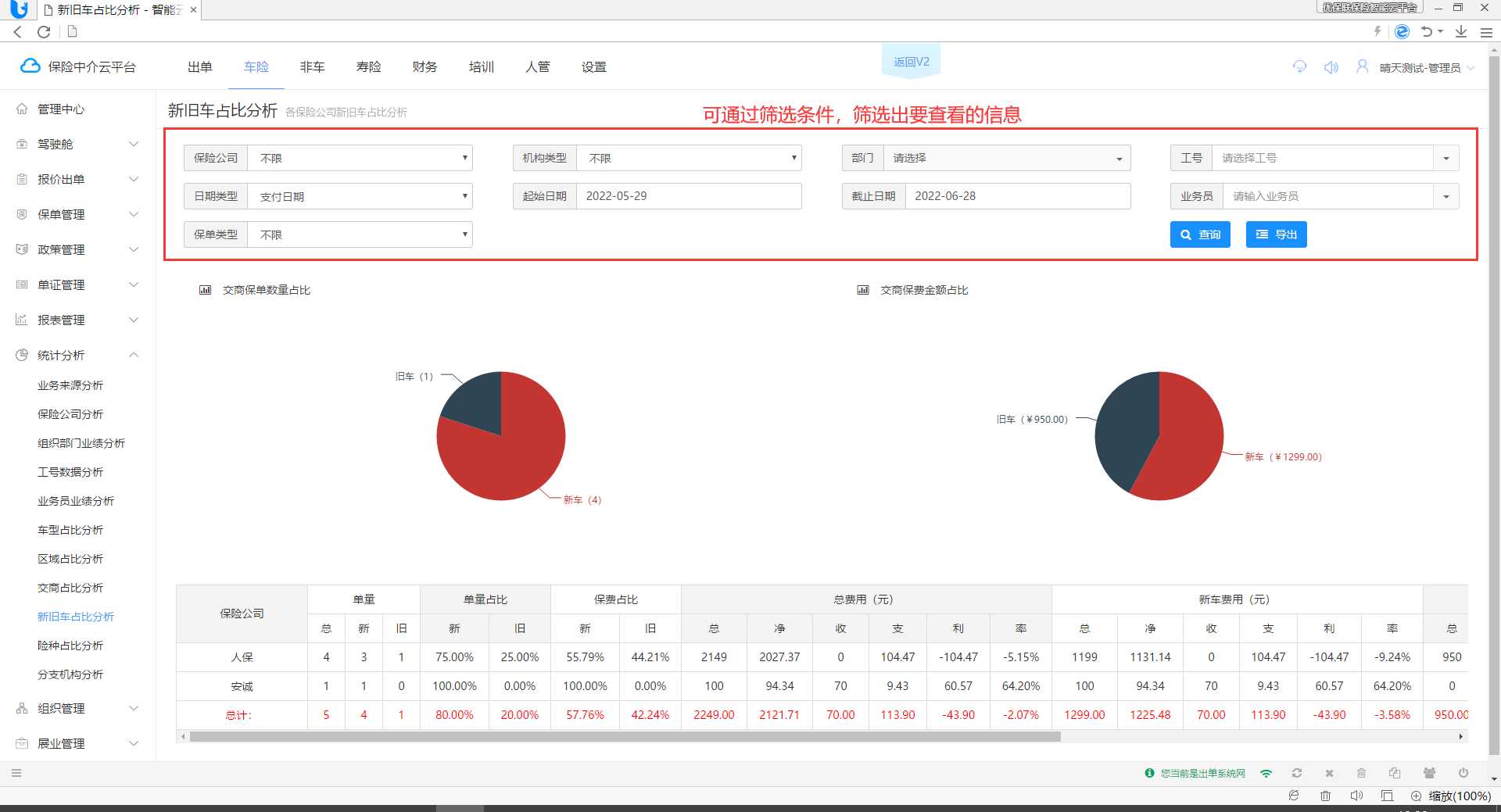Image resolution: width=1501 pixels, height=812 pixels.
Task: Expand the 报价出单 sidebar menu
Action: (x=78, y=179)
